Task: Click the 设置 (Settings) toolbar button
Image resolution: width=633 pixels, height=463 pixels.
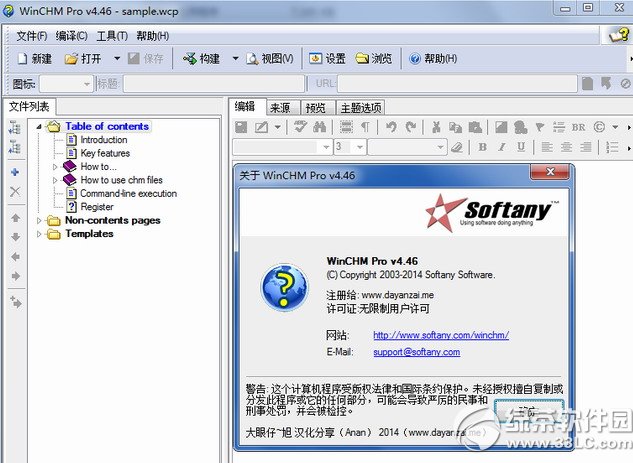Action: (x=327, y=59)
